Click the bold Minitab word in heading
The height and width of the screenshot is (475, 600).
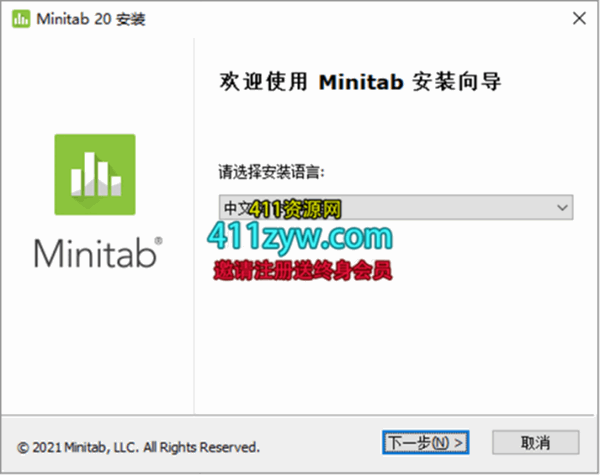(x=361, y=82)
